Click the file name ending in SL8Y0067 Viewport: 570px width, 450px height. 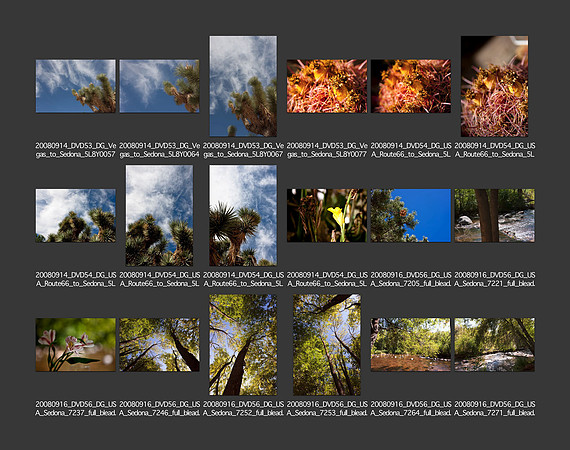tap(243, 150)
